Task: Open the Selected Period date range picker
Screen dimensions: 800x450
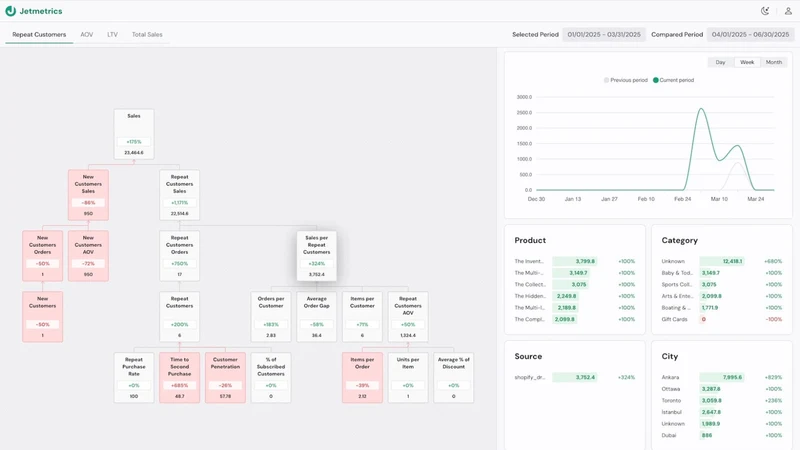Action: [604, 35]
